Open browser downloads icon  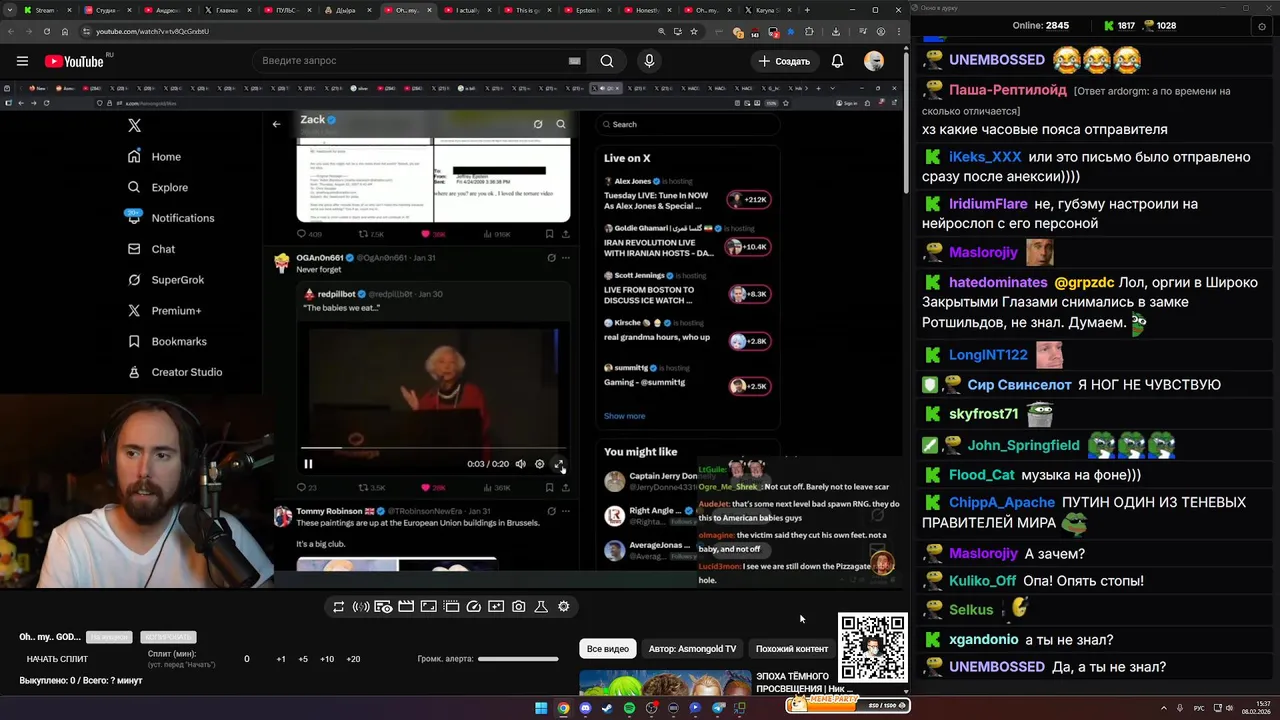click(836, 31)
